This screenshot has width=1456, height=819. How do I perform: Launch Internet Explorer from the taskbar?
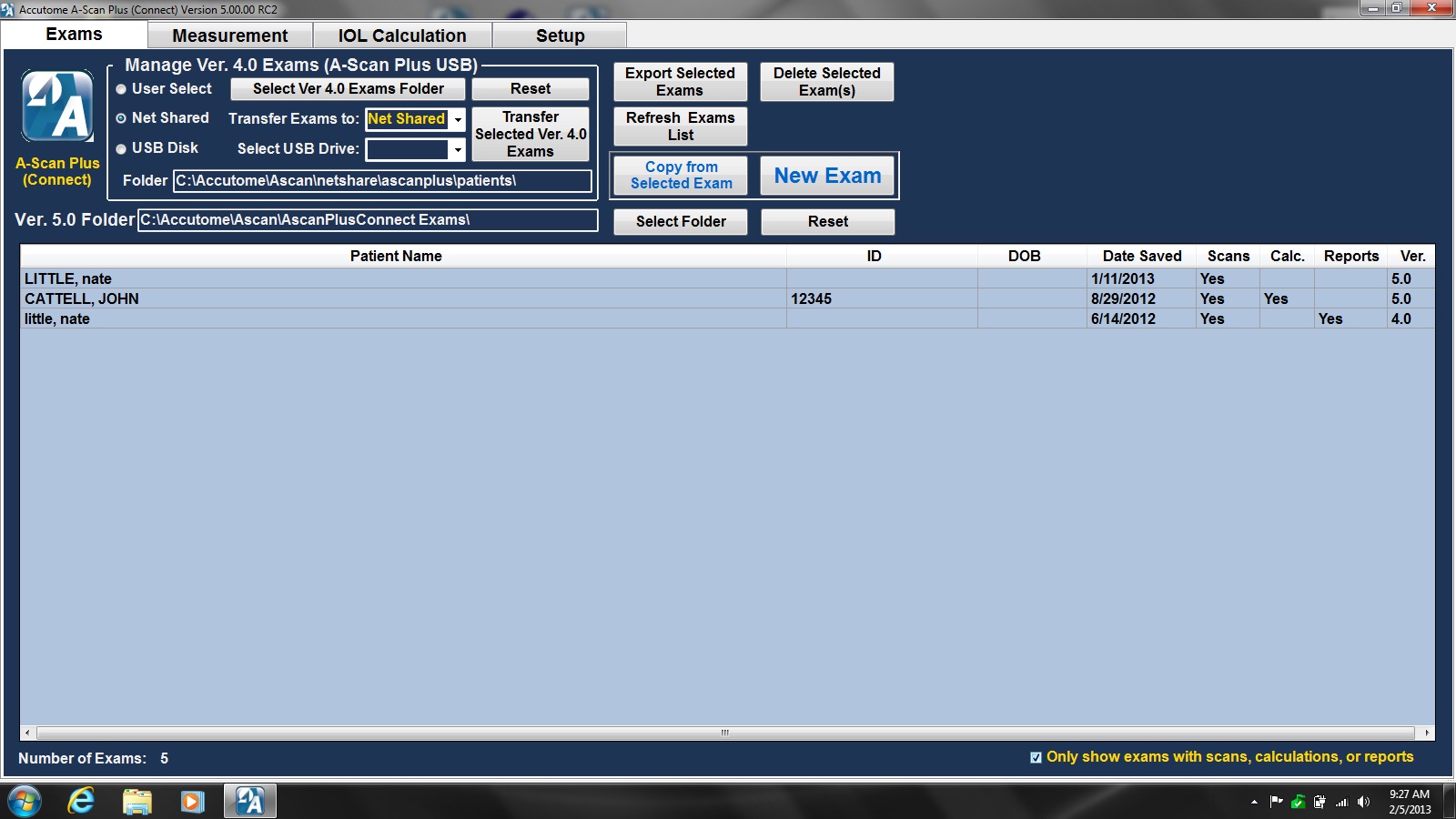pos(81,802)
